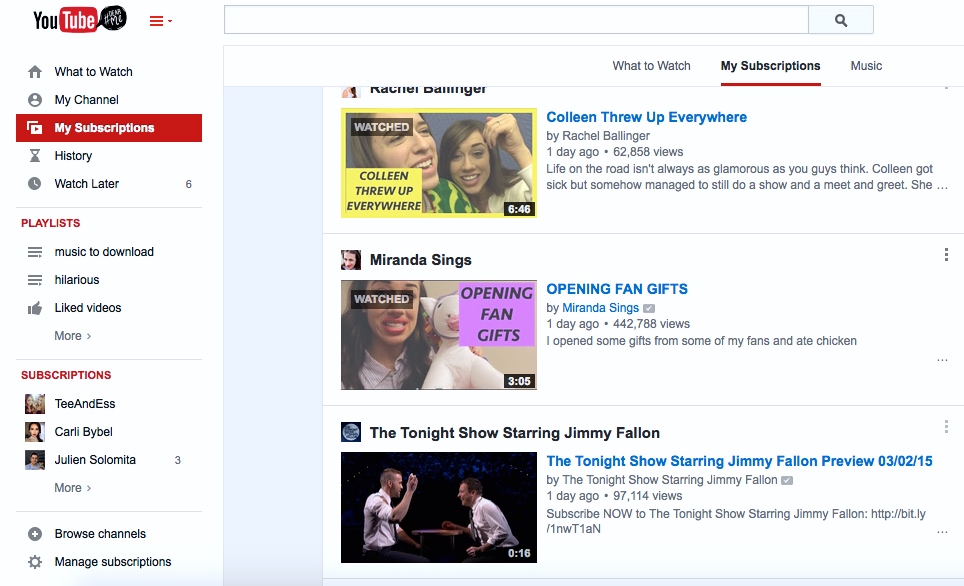Click the Colleen Threw Up Everywhere thumbnail
Screen dimensions: 964x586
439,163
